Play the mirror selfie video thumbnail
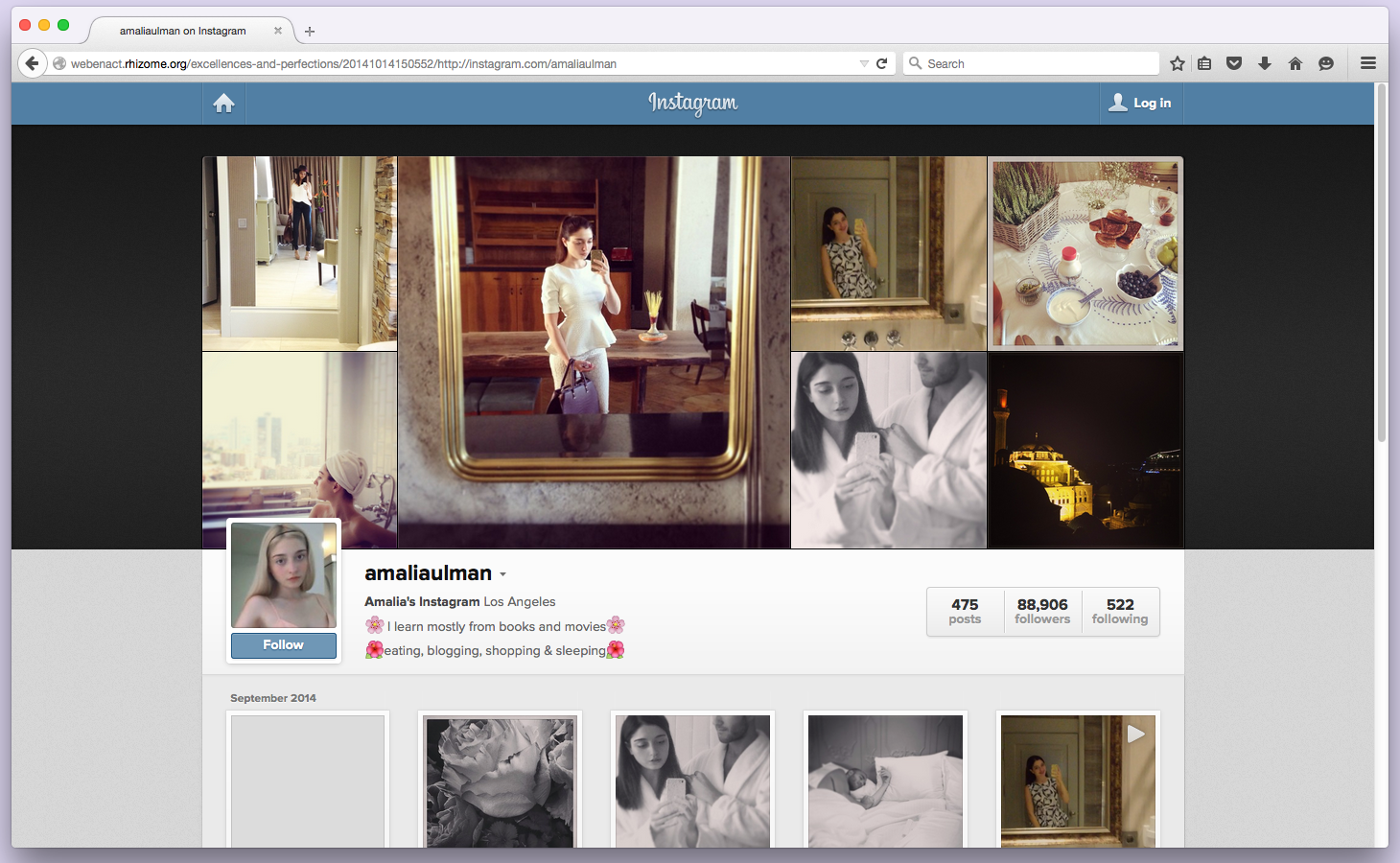The image size is (1400, 863). coord(1078,781)
